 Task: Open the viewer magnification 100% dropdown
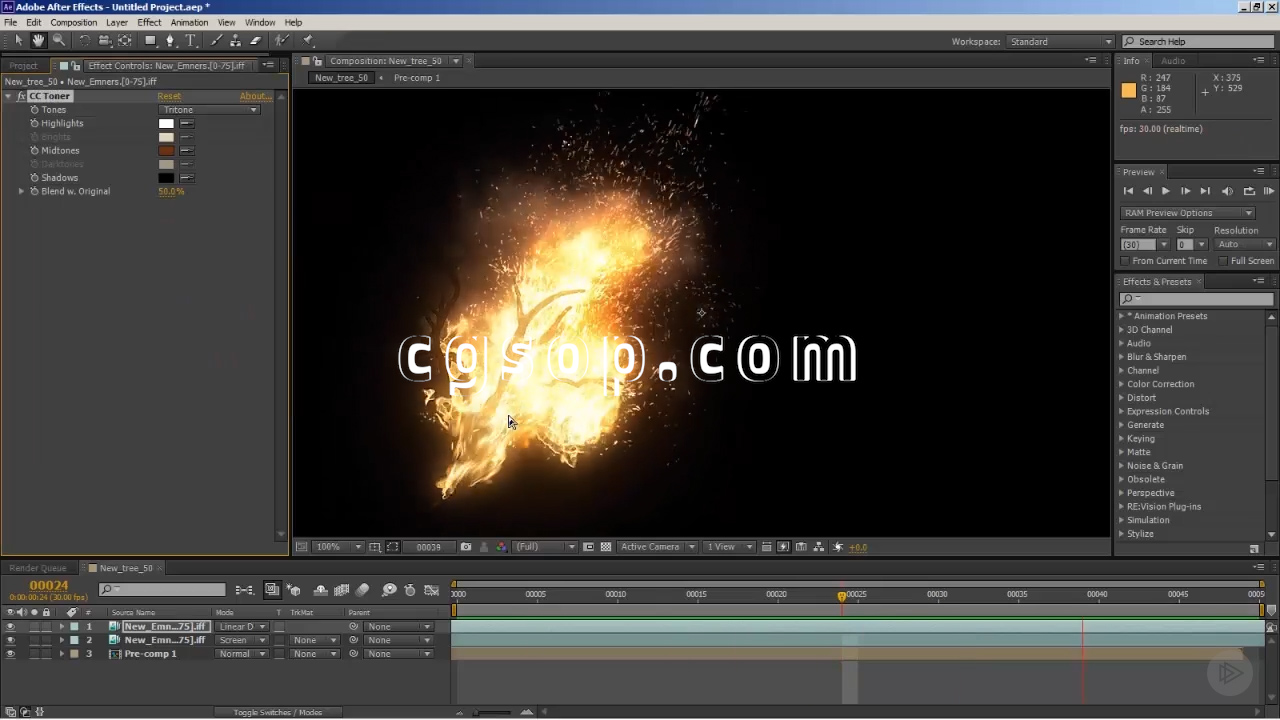pyautogui.click(x=338, y=547)
